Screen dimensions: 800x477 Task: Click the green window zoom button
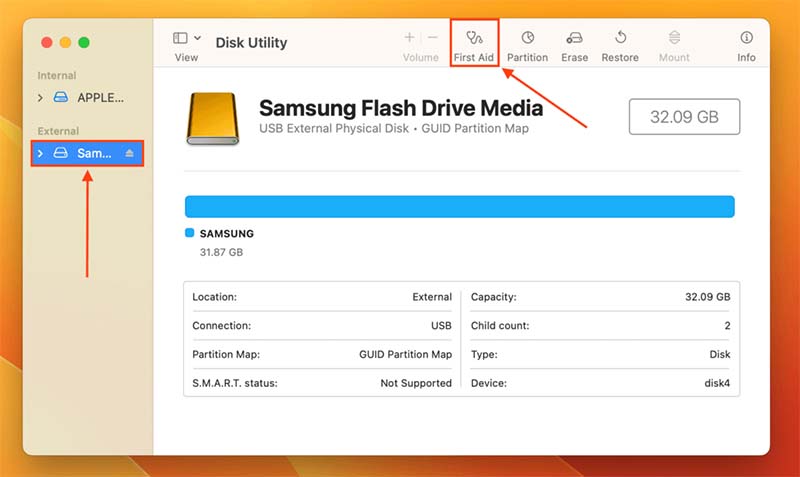click(x=84, y=42)
